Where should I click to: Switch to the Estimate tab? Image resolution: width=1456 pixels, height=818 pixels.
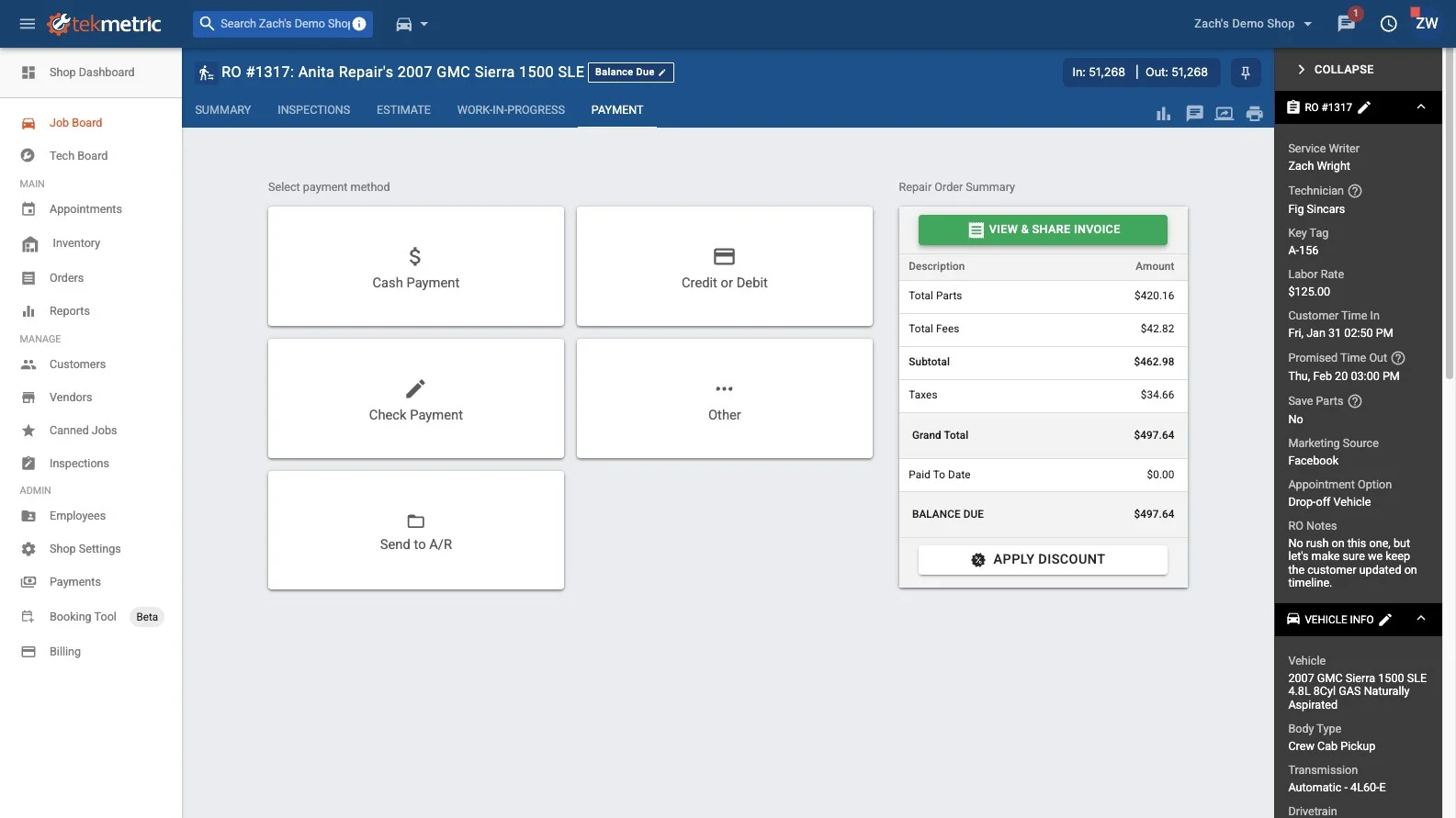pos(403,110)
